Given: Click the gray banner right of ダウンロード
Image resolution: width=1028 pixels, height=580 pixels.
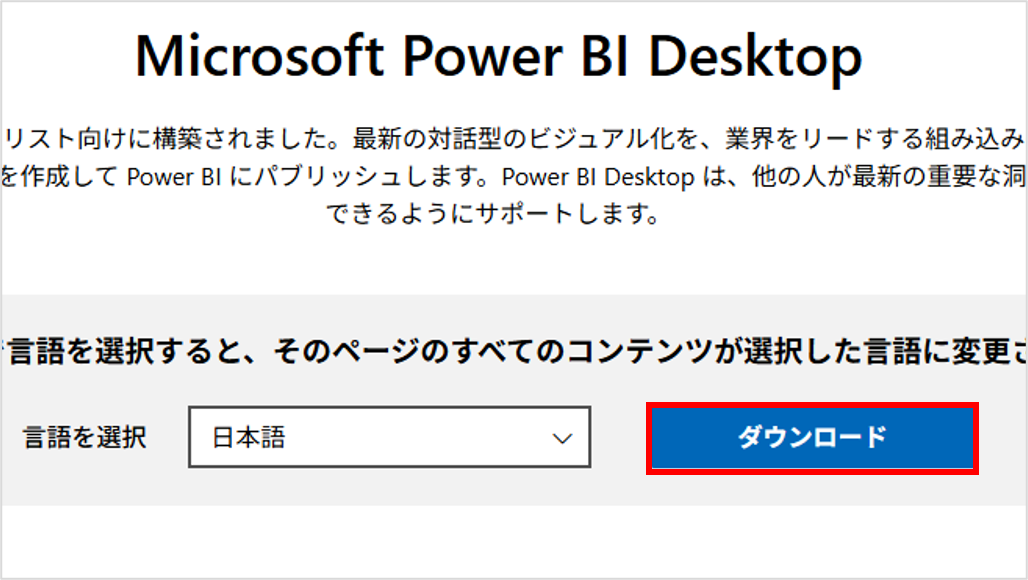Looking at the screenshot, I should [1002, 438].
